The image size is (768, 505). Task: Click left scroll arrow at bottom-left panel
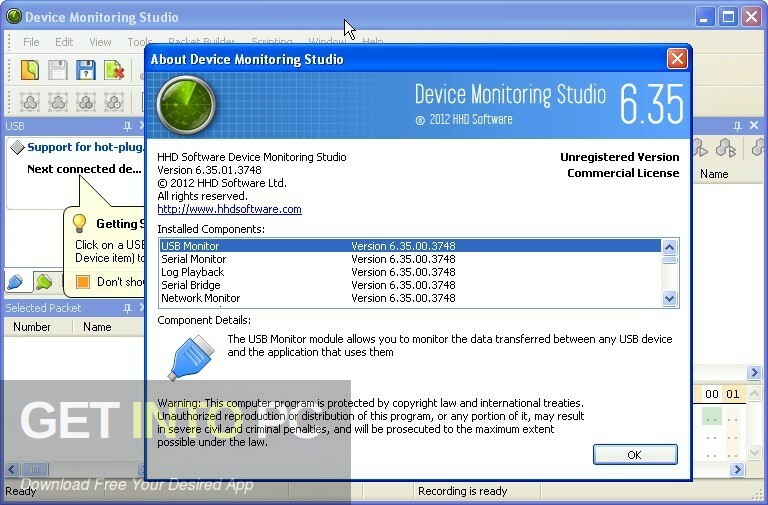pos(12,470)
